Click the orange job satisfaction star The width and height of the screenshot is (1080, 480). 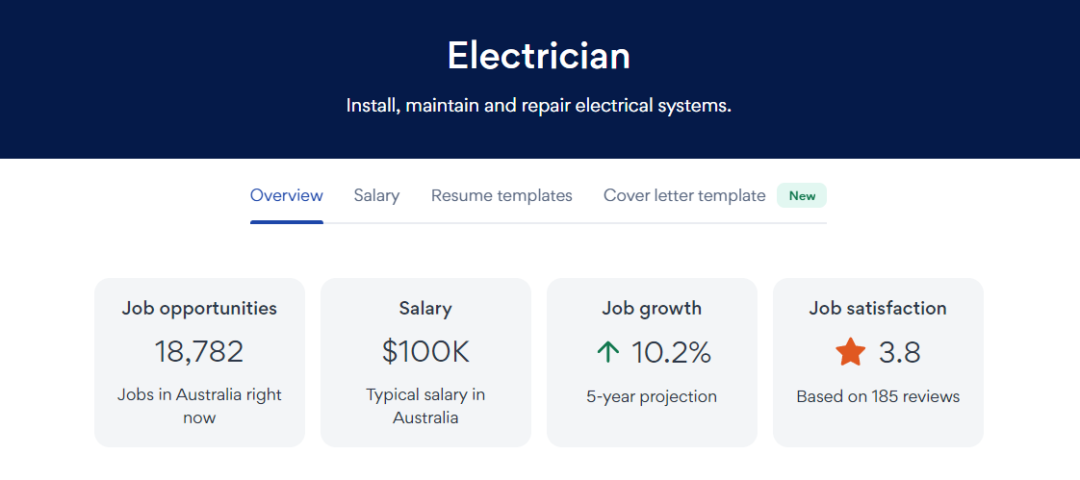point(850,352)
